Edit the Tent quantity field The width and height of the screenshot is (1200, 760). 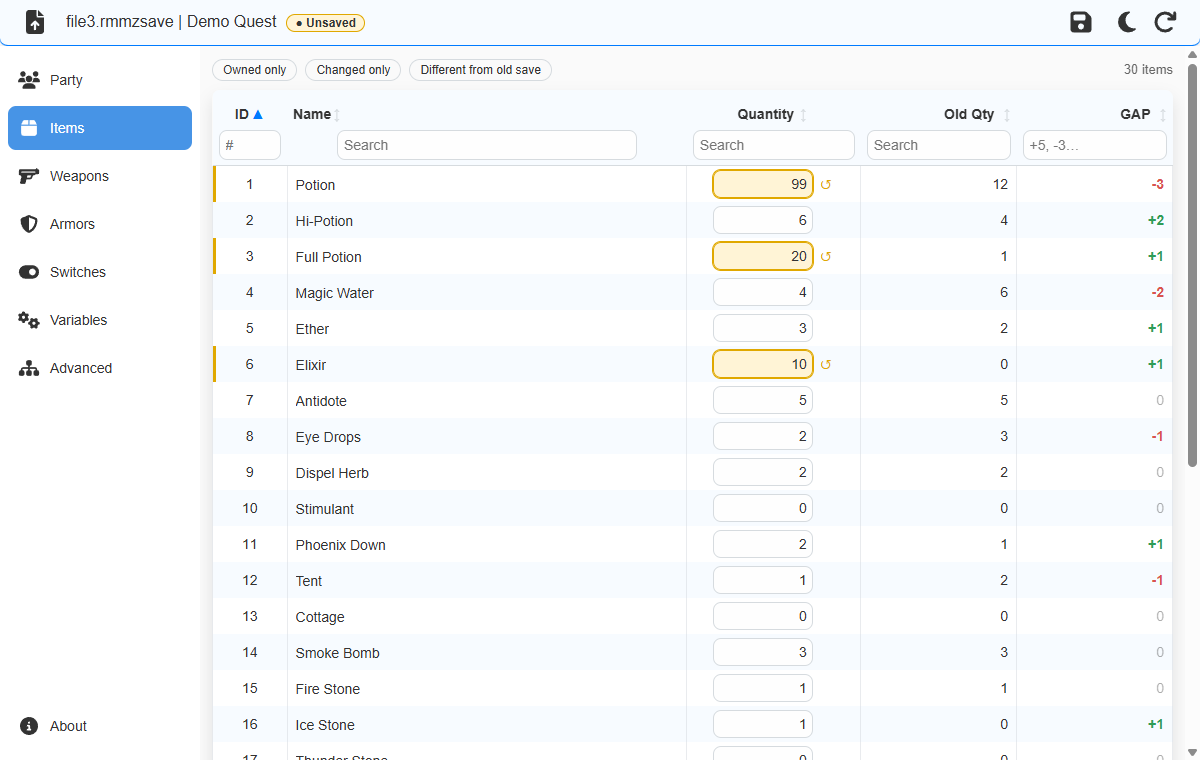[x=763, y=580]
